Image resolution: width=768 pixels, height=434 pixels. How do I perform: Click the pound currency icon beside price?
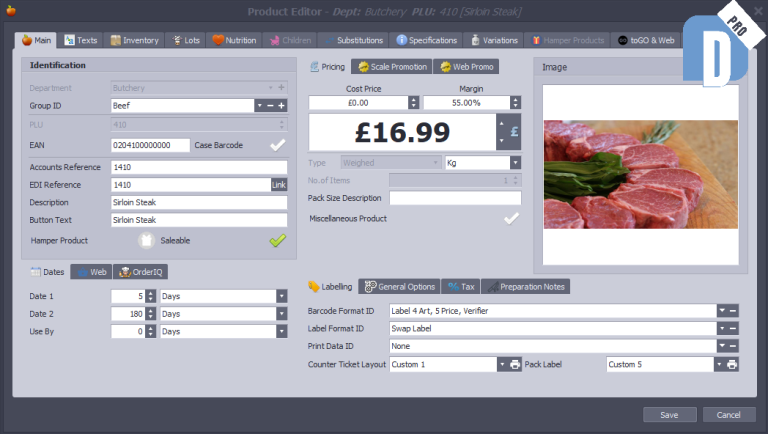coord(514,131)
